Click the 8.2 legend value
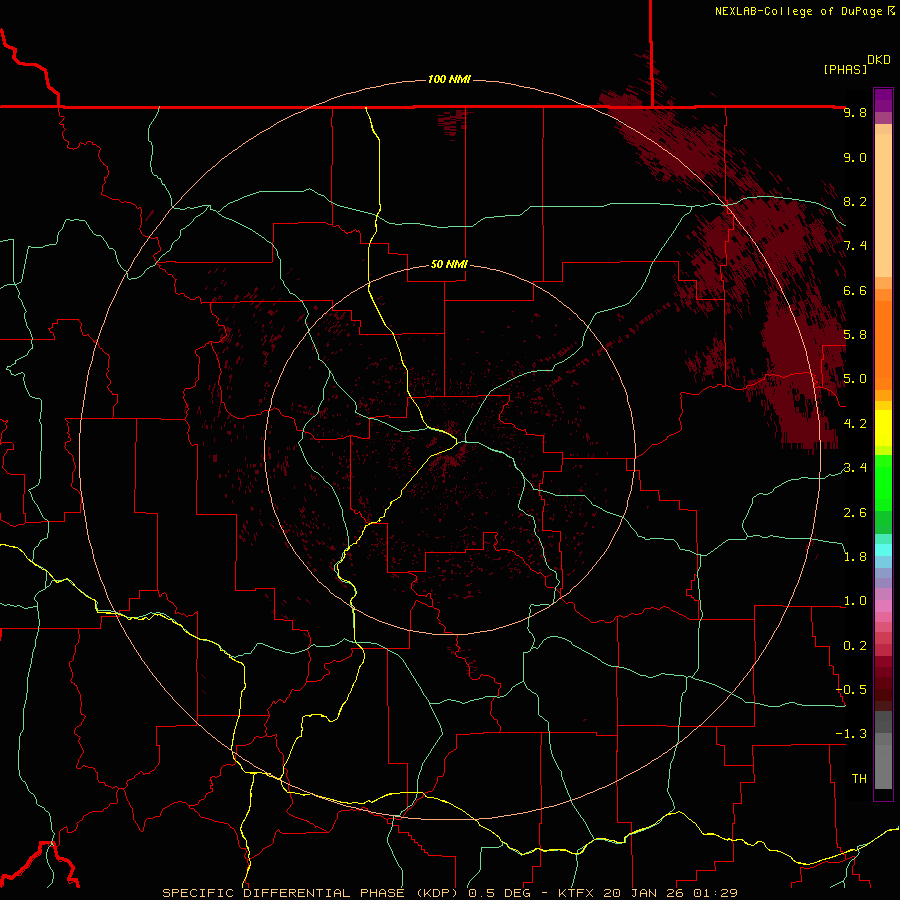This screenshot has height=900, width=900. (x=855, y=201)
